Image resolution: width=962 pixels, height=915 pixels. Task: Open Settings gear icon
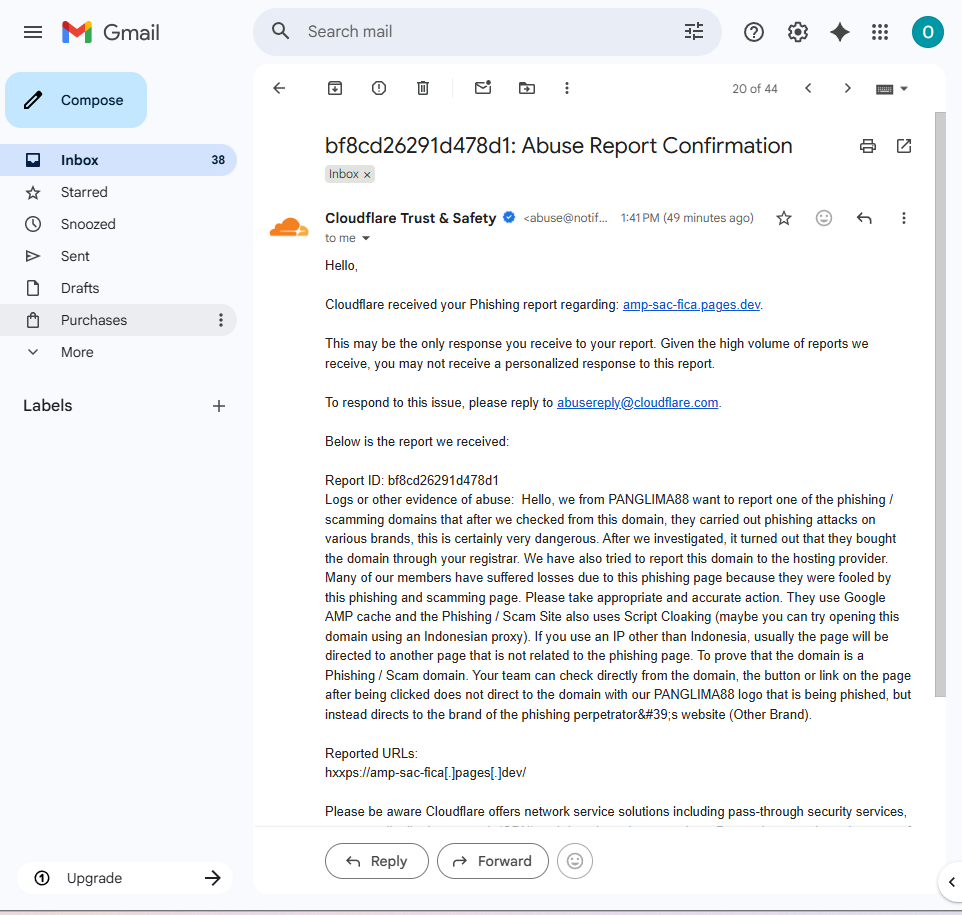[x=798, y=32]
